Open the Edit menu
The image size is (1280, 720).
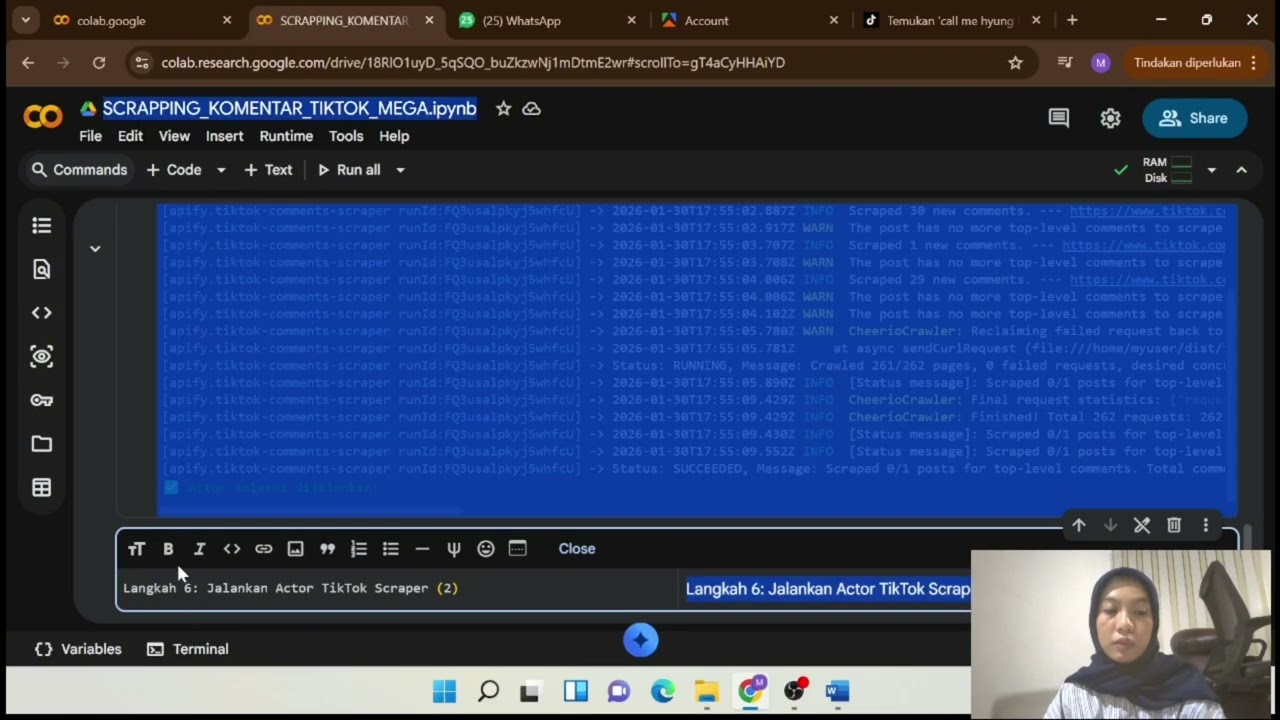point(130,136)
